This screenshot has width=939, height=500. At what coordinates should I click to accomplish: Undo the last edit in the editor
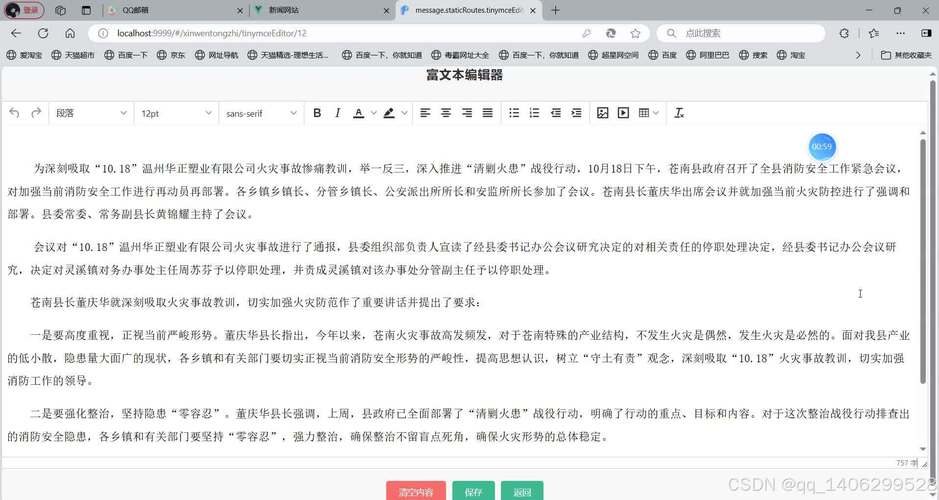[x=14, y=113]
